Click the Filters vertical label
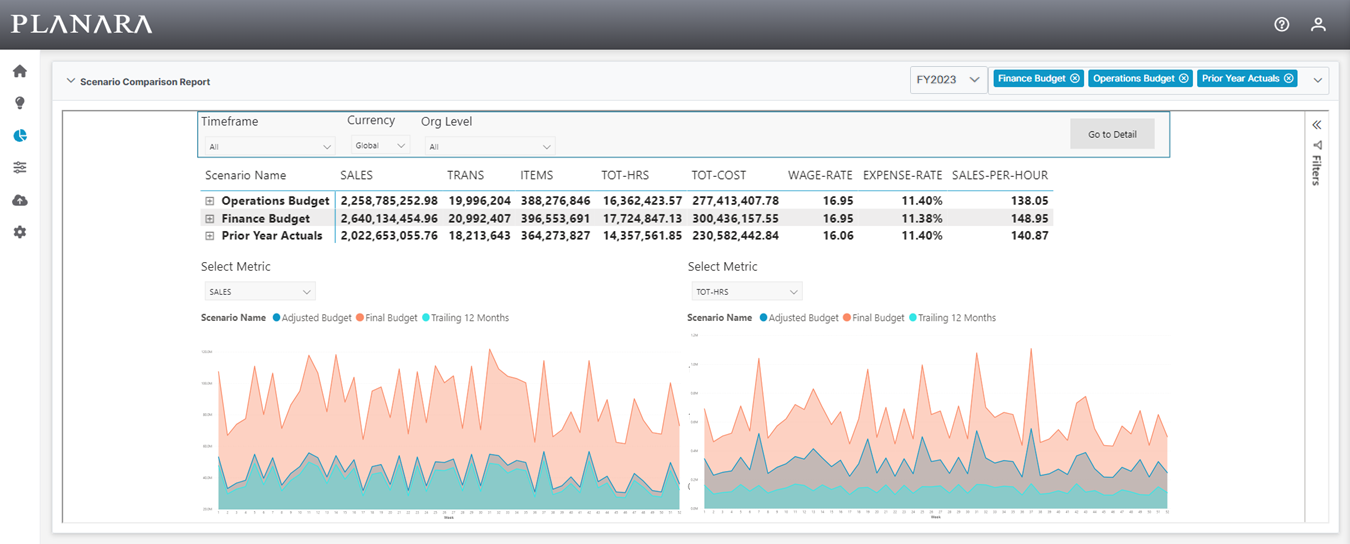The height and width of the screenshot is (544, 1350). 1317,170
